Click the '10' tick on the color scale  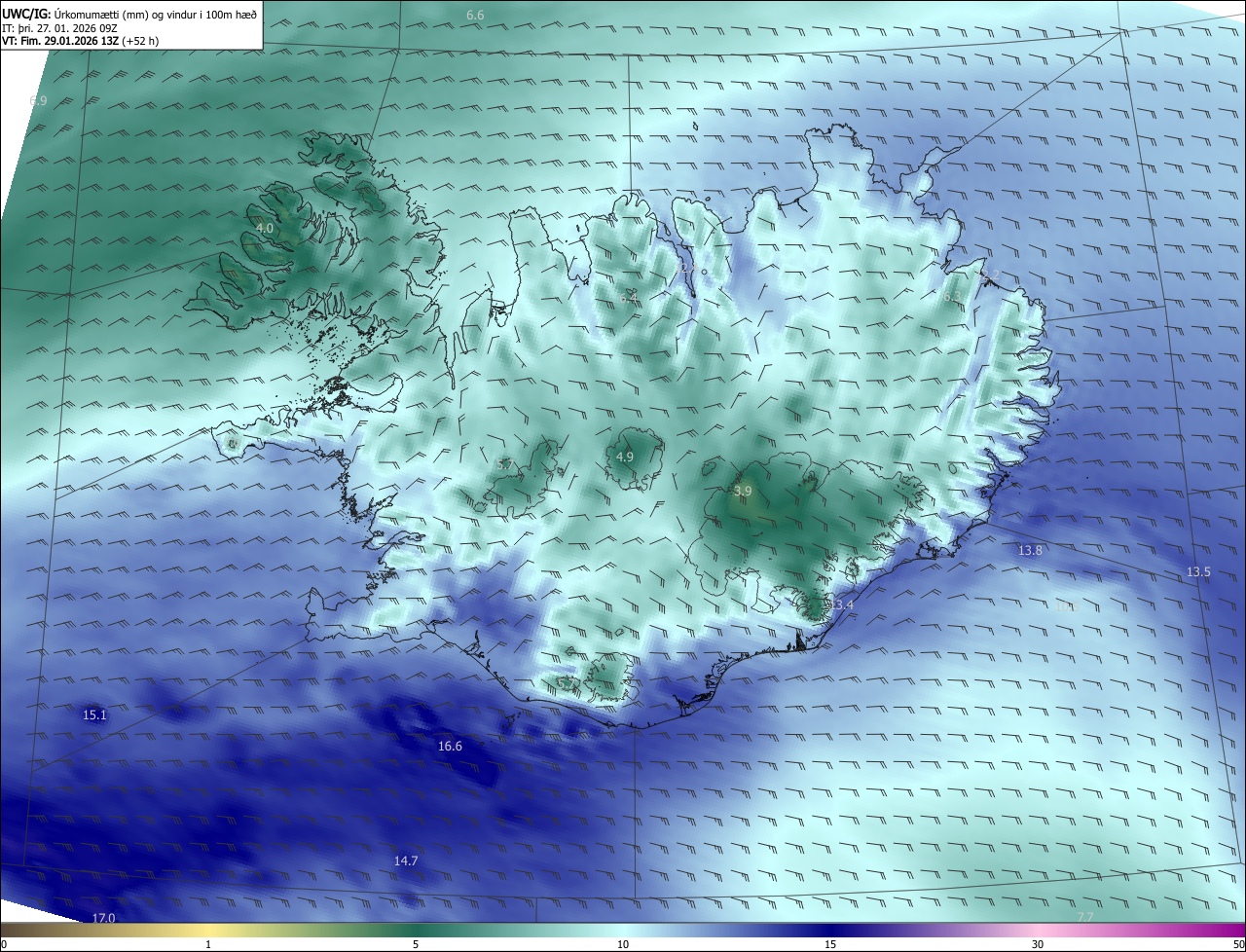pos(623,944)
